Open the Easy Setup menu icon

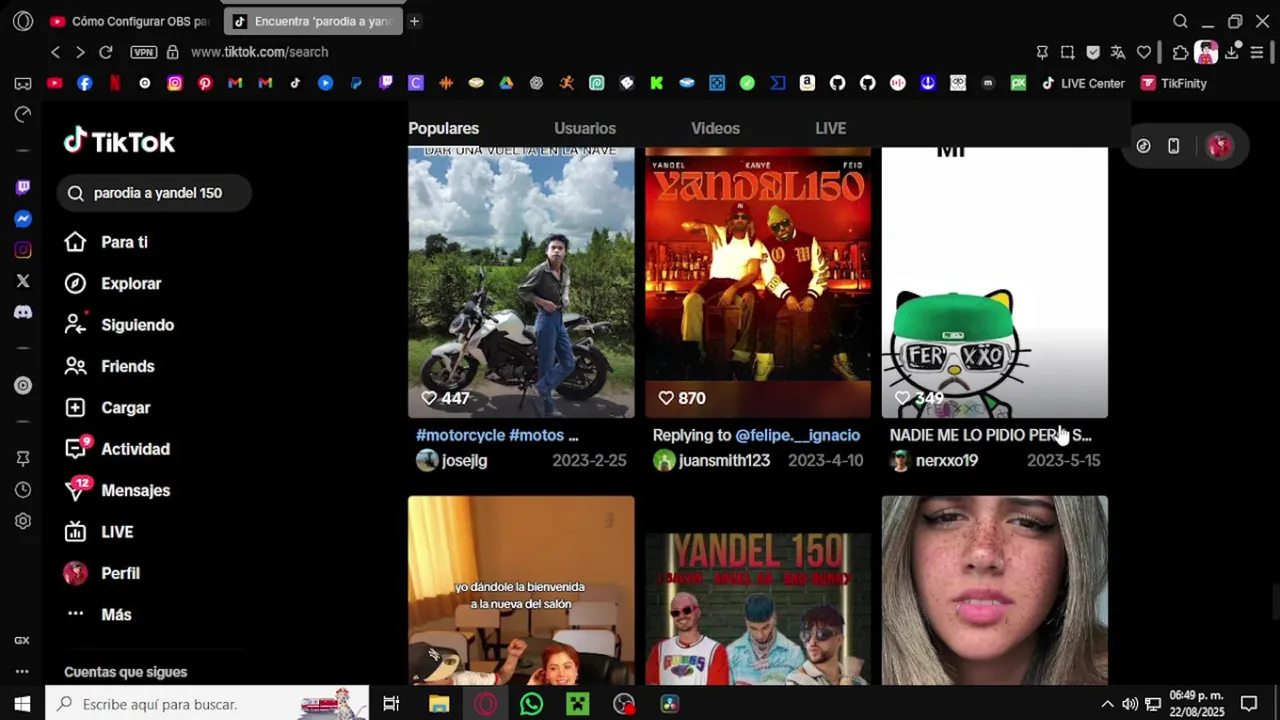click(1257, 52)
